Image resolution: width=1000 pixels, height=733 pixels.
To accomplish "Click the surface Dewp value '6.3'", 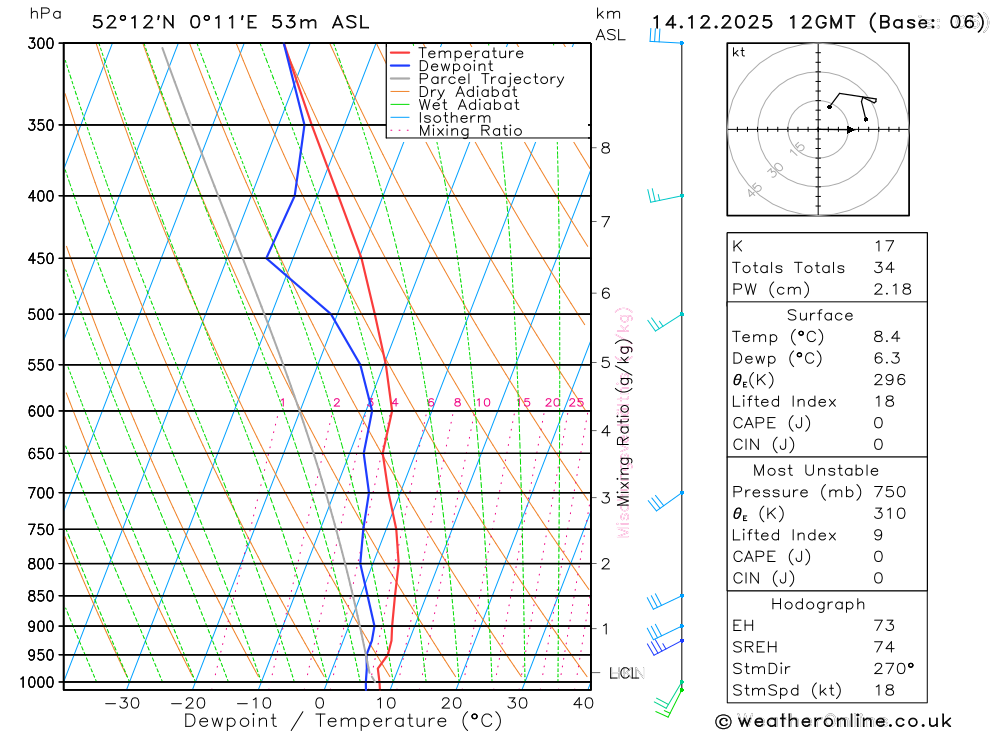I will [887, 359].
